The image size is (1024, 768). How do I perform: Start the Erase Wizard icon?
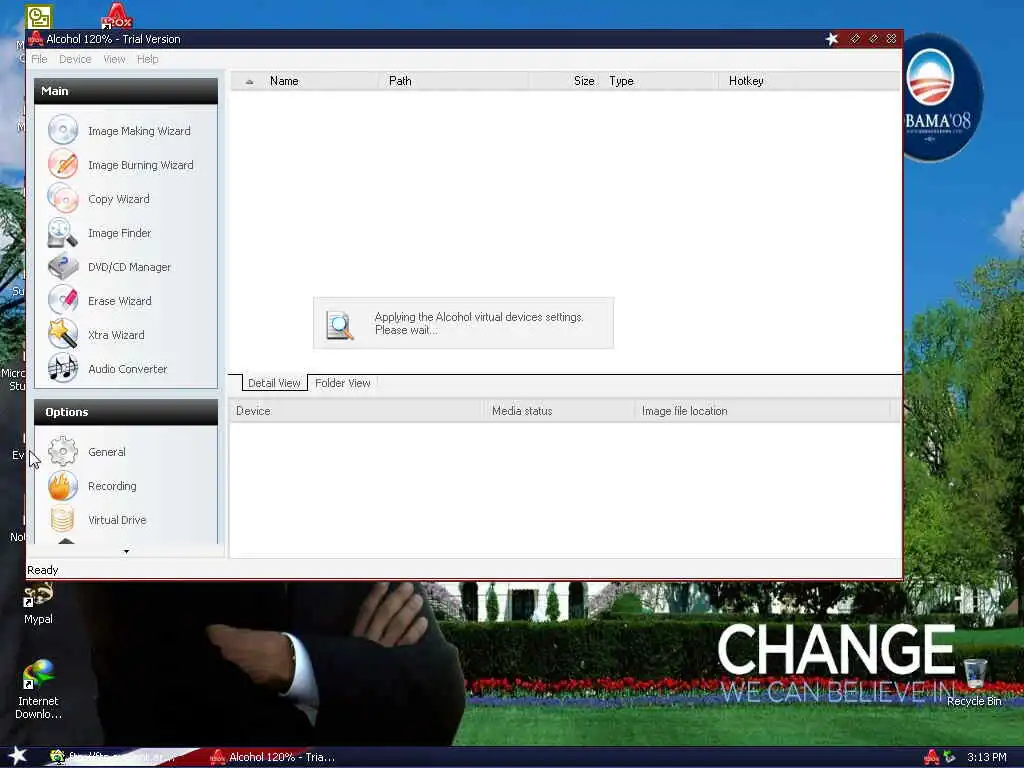click(x=63, y=300)
